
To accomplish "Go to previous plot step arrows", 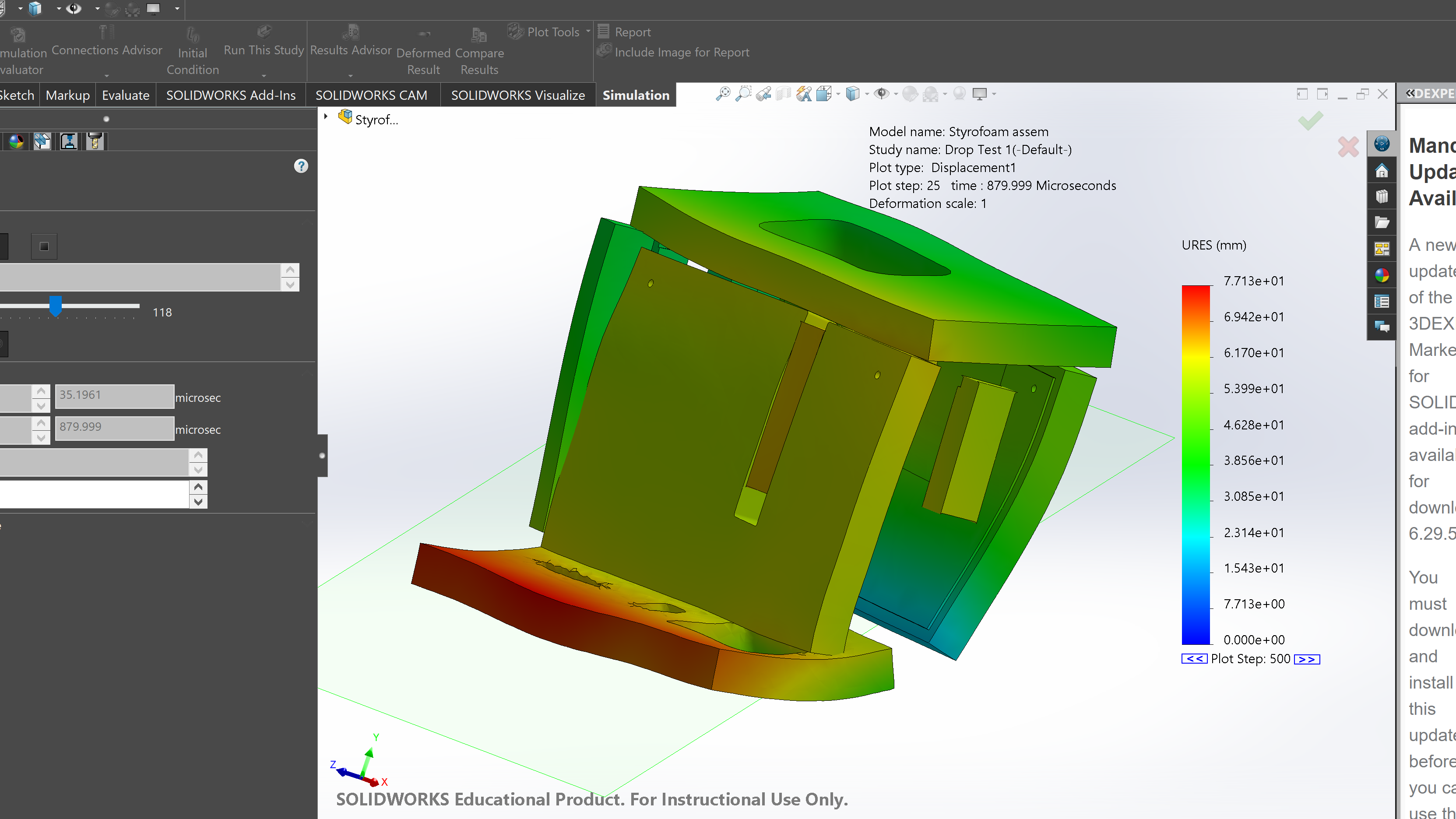I will 1194,659.
